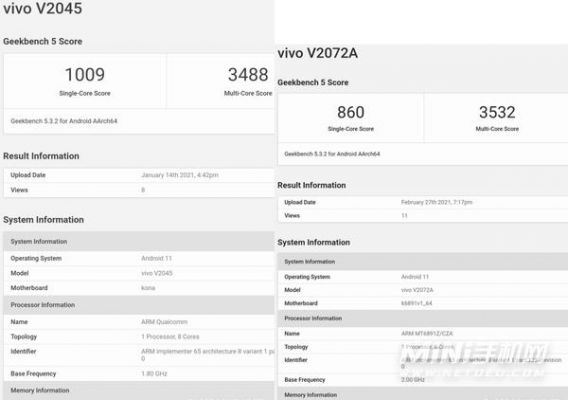
Task: Click Model label in V2045 table
Action: pos(20,273)
